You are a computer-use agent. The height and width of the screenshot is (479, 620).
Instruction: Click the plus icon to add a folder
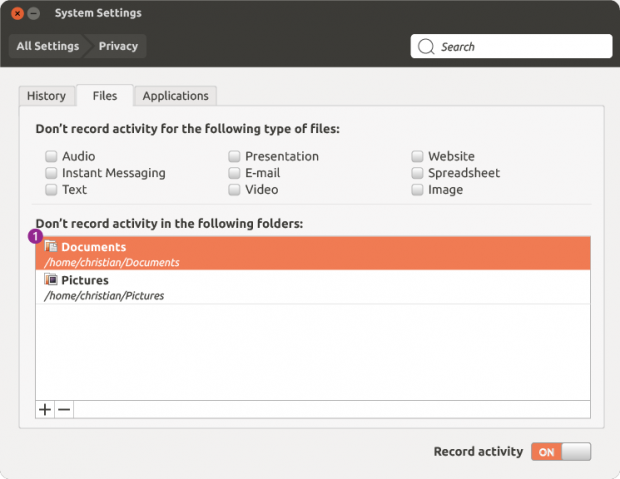pyautogui.click(x=45, y=409)
